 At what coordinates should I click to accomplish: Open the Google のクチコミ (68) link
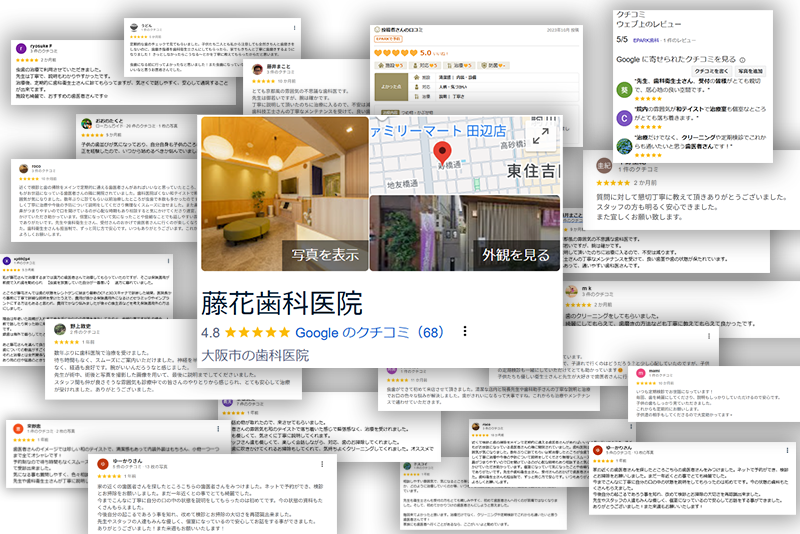coord(369,333)
